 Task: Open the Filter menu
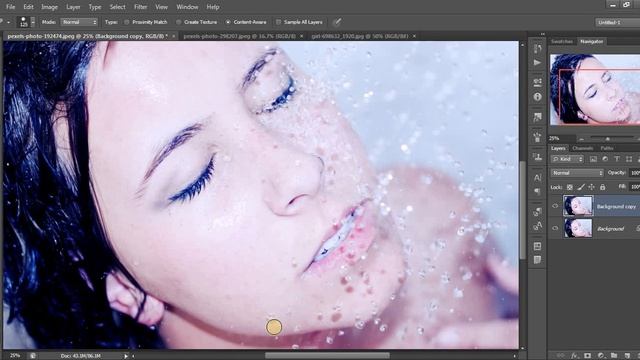click(140, 7)
